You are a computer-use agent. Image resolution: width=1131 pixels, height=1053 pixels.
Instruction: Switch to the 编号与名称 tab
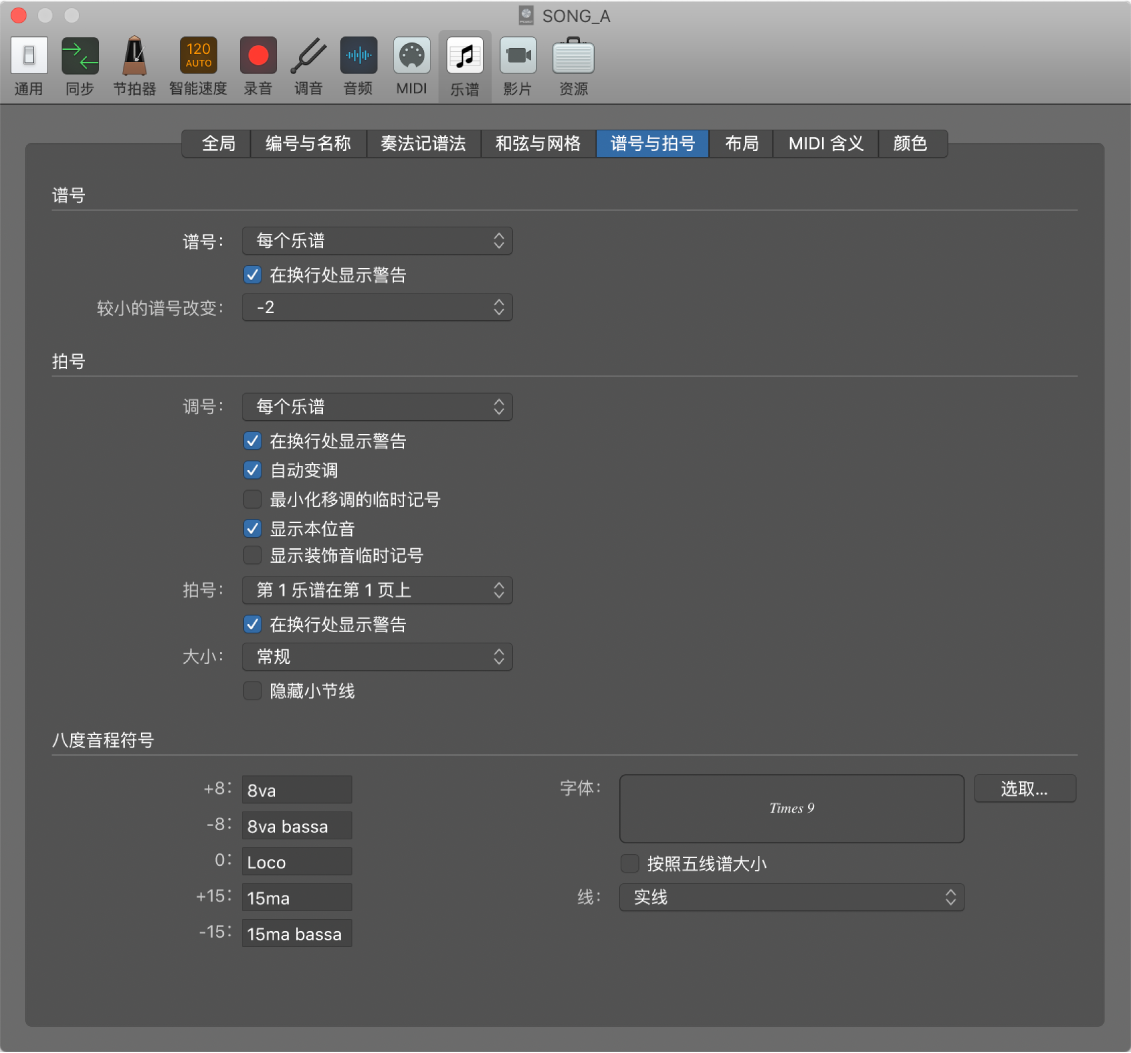[308, 144]
